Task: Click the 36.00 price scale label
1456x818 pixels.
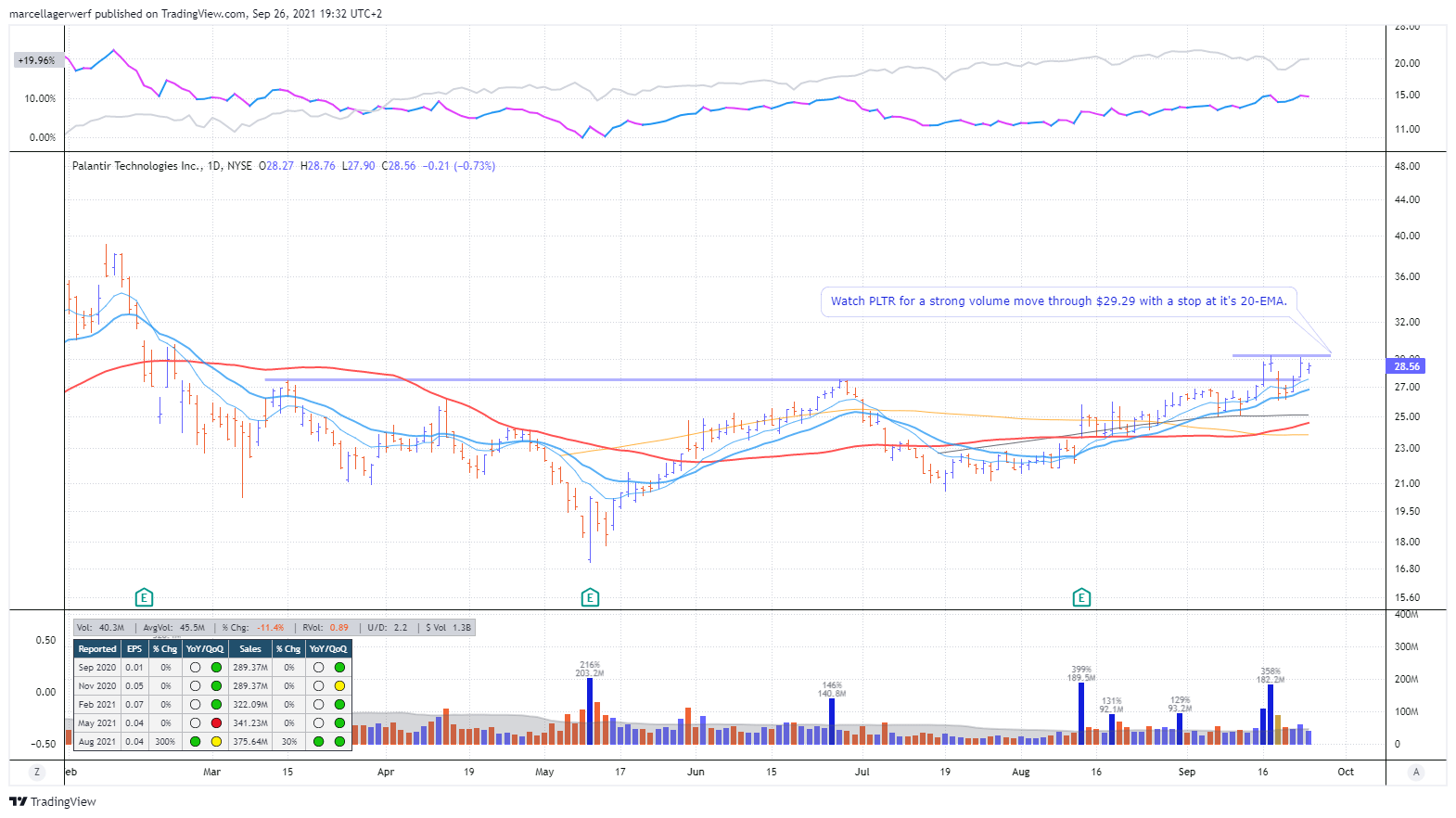Action: coord(1407,276)
